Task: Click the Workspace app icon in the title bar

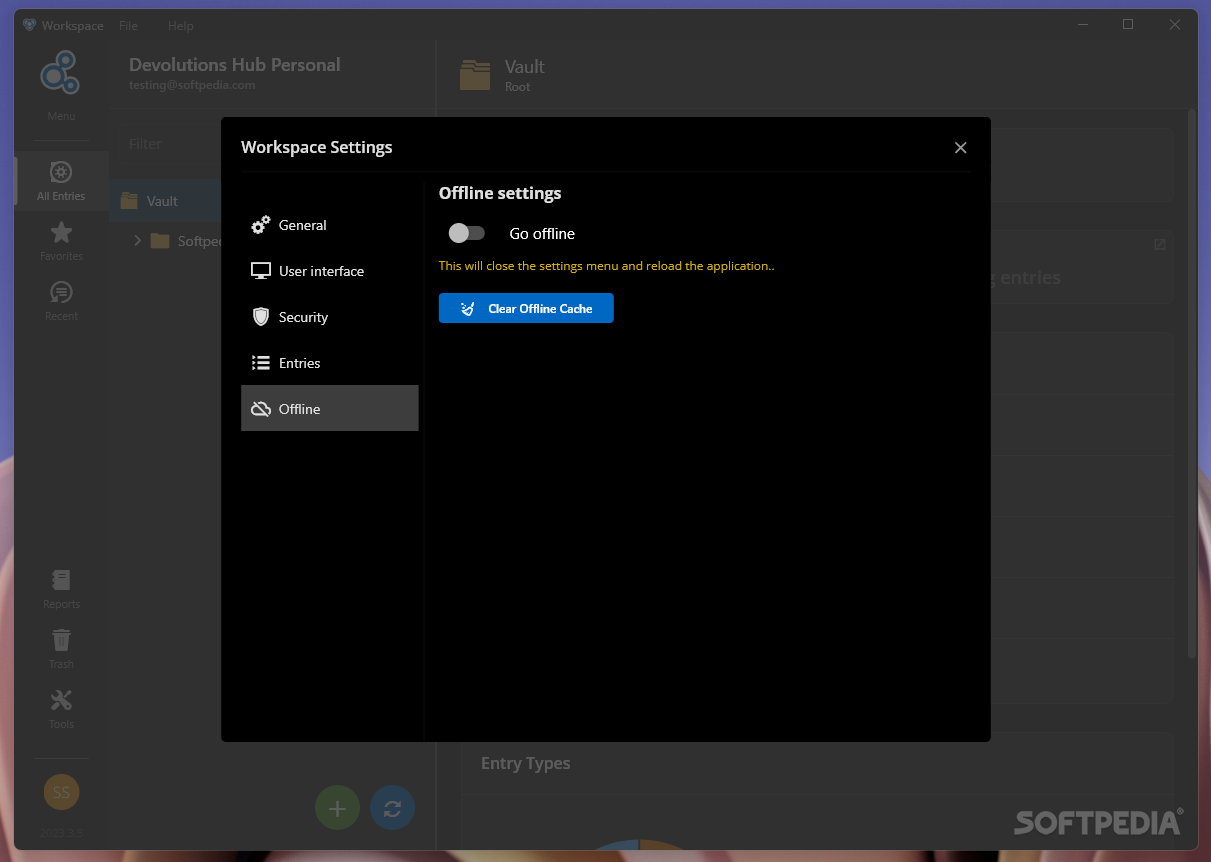Action: point(30,25)
